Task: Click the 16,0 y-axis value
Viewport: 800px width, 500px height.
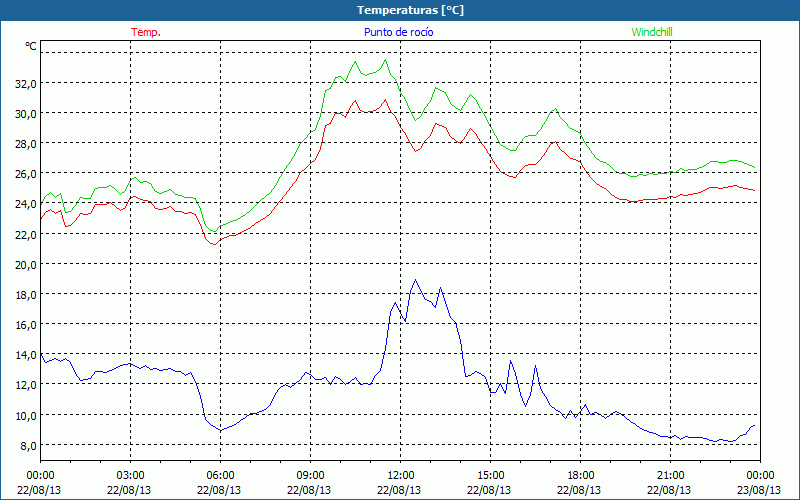Action: point(26,324)
